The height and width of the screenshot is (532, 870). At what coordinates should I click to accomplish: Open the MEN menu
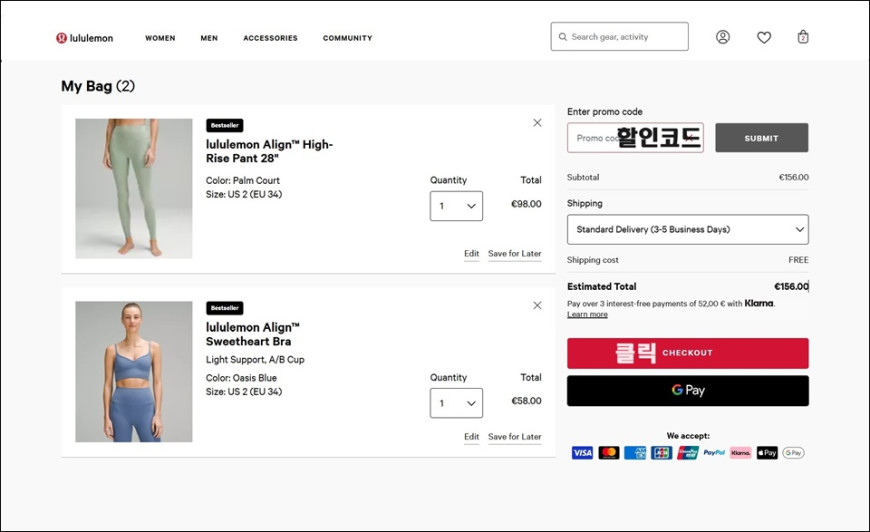point(209,38)
